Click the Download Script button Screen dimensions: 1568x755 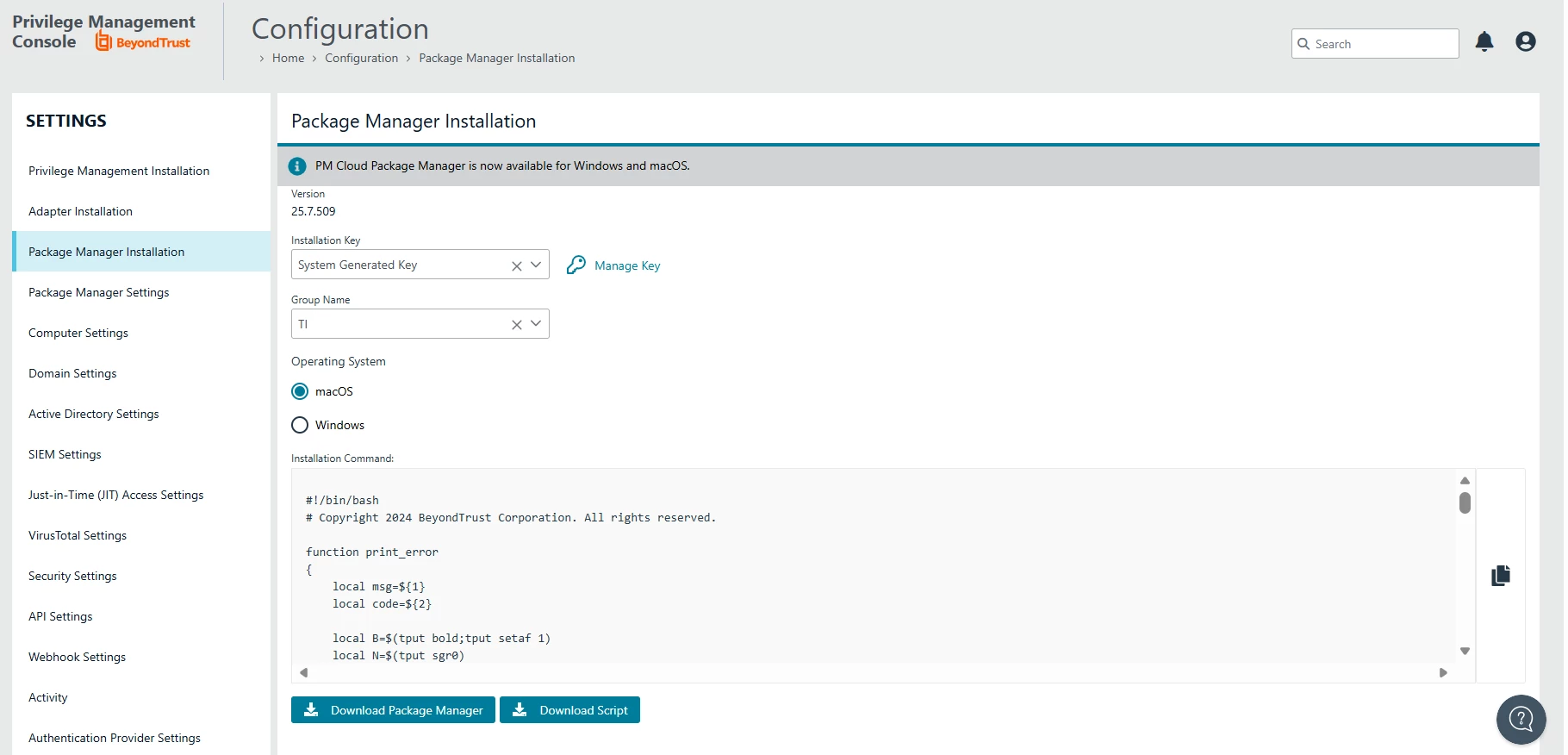(x=569, y=710)
